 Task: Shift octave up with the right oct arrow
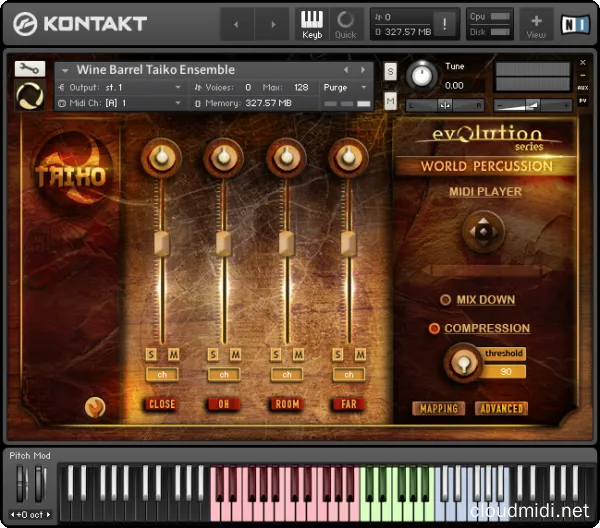click(48, 515)
